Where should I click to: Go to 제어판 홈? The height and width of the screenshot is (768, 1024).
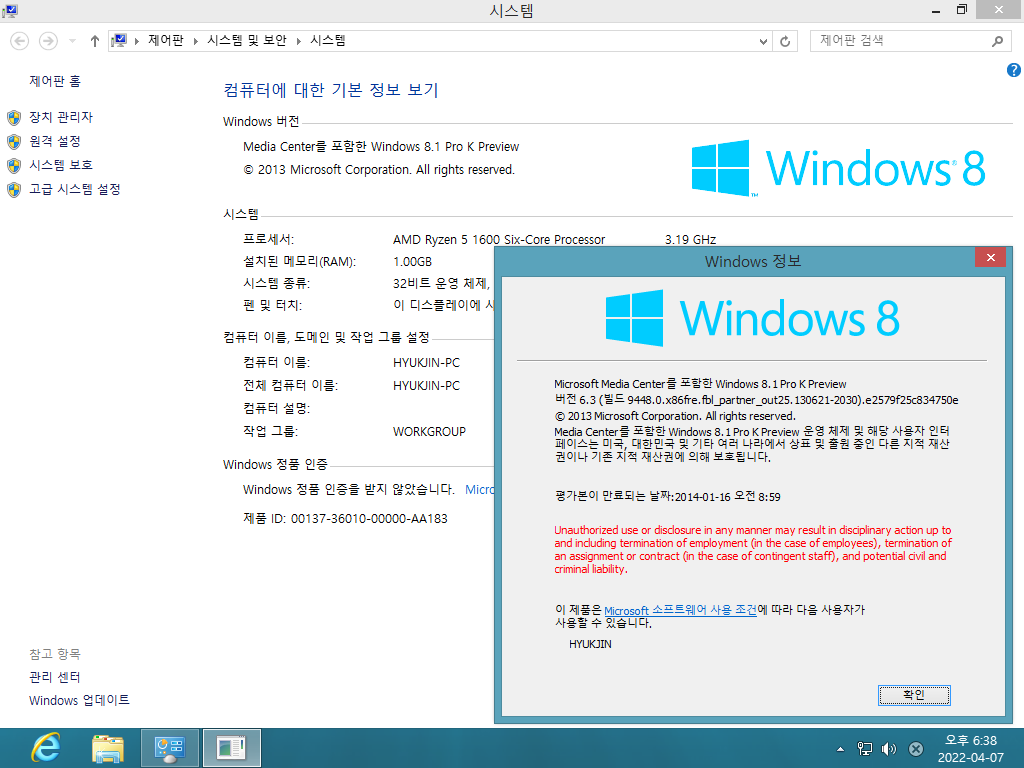coord(55,81)
